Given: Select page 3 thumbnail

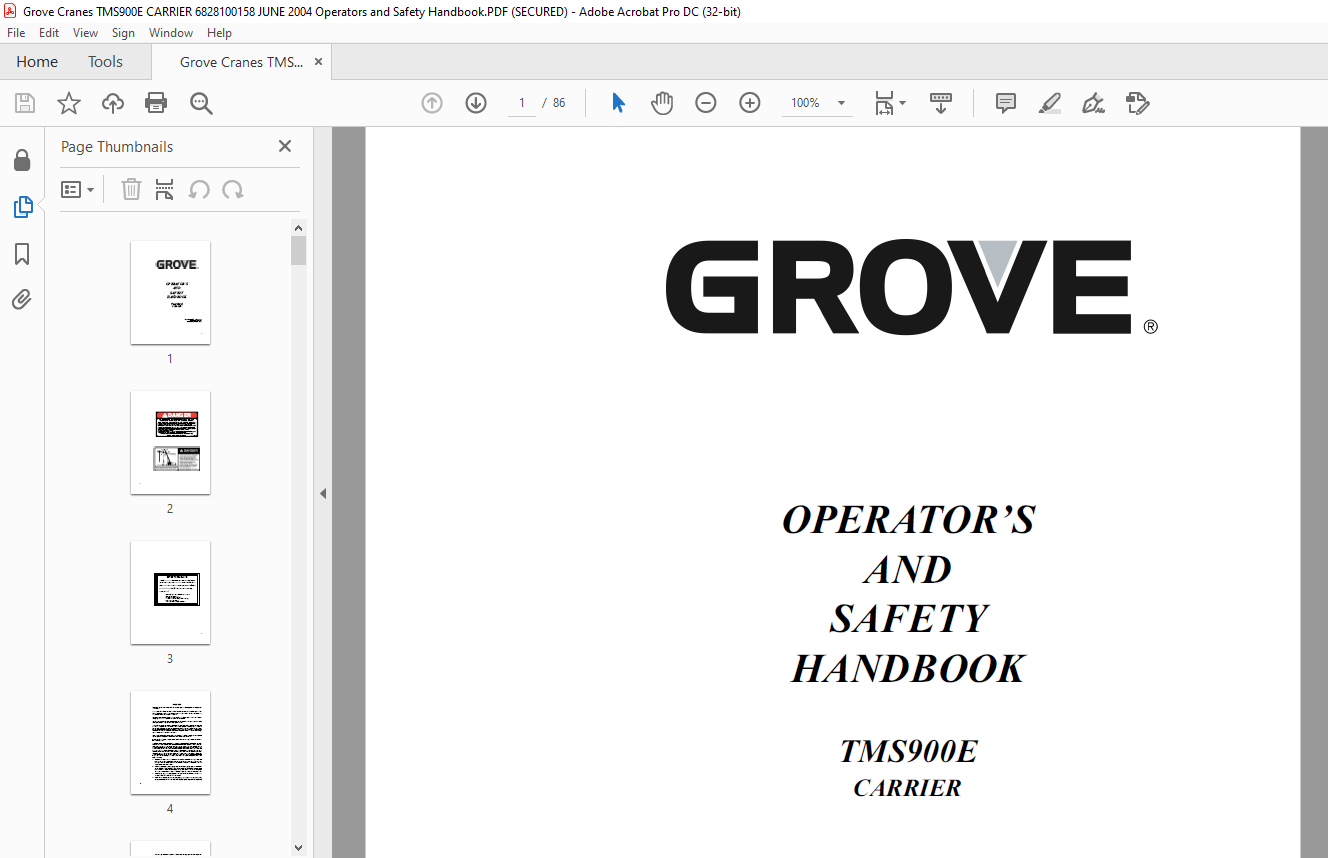Looking at the screenshot, I should click(x=170, y=592).
